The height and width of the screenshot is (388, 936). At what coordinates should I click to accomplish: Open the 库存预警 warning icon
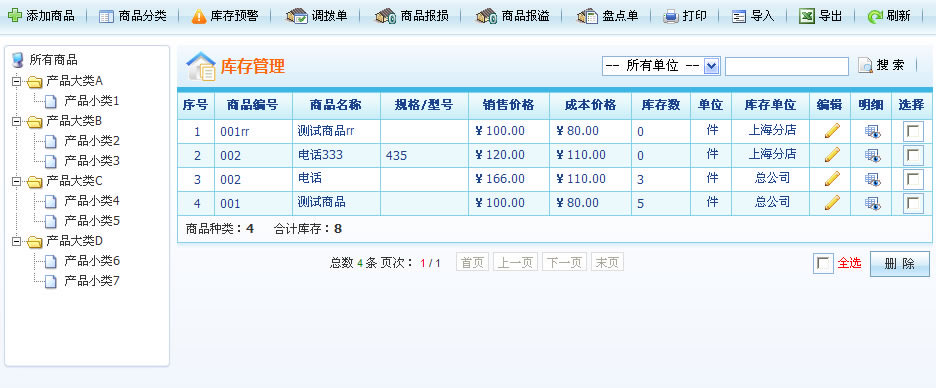pyautogui.click(x=199, y=17)
